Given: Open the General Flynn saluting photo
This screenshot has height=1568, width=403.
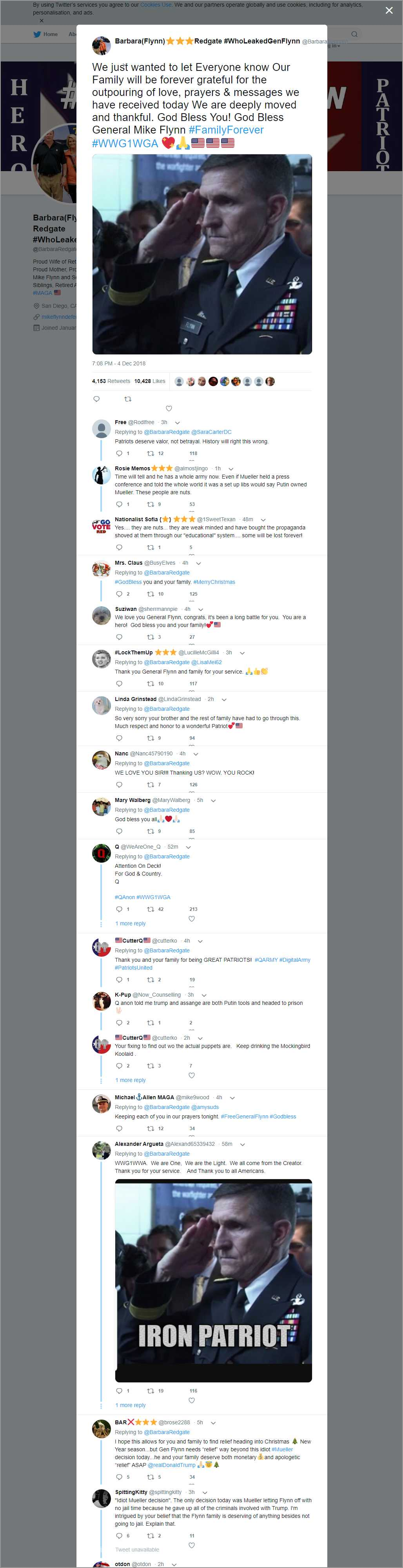Looking at the screenshot, I should click(202, 255).
